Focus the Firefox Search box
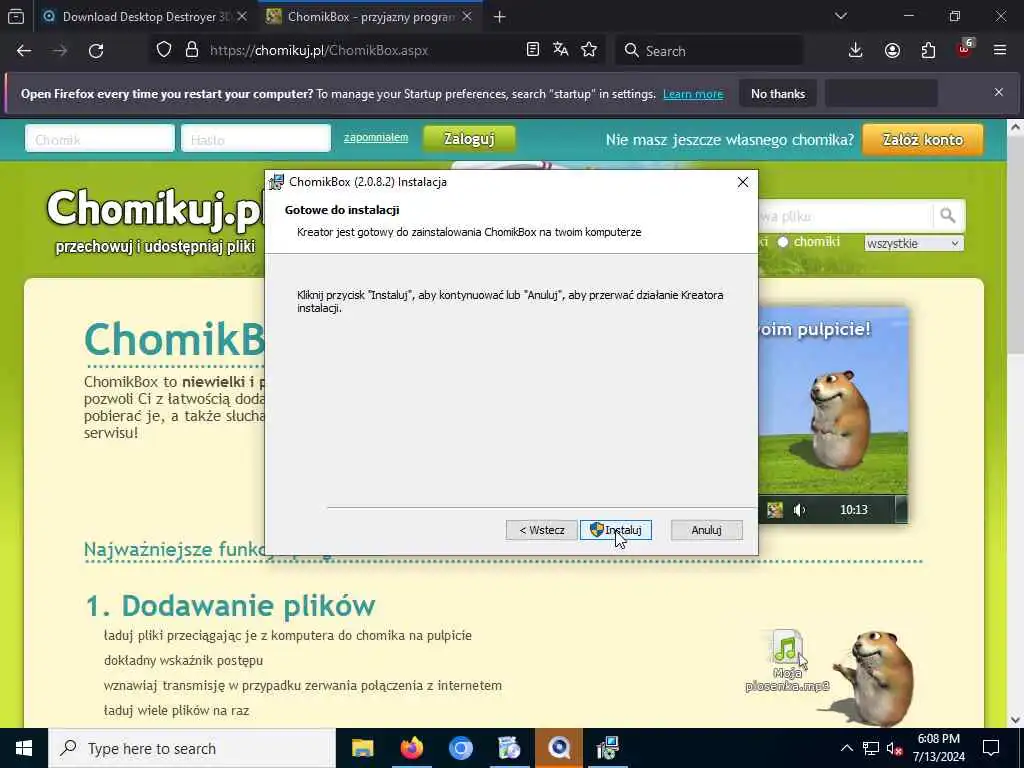Image resolution: width=1024 pixels, height=768 pixels. point(709,50)
